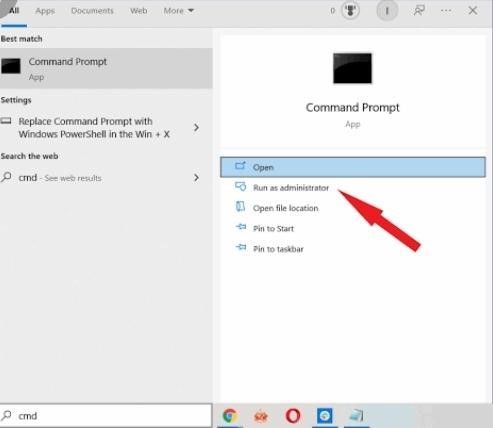
Task: Open the blue square app in taskbar
Action: click(x=325, y=416)
